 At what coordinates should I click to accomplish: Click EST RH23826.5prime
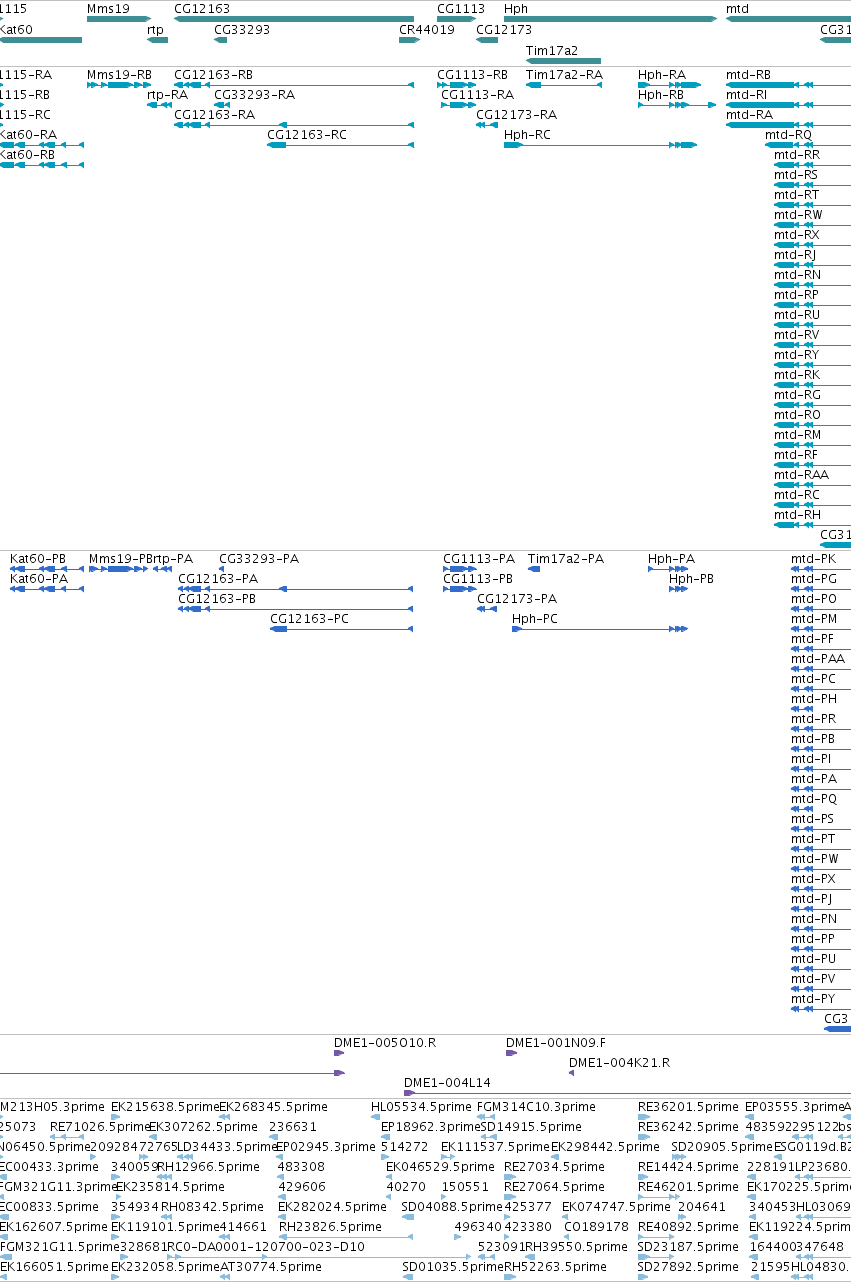(328, 1227)
